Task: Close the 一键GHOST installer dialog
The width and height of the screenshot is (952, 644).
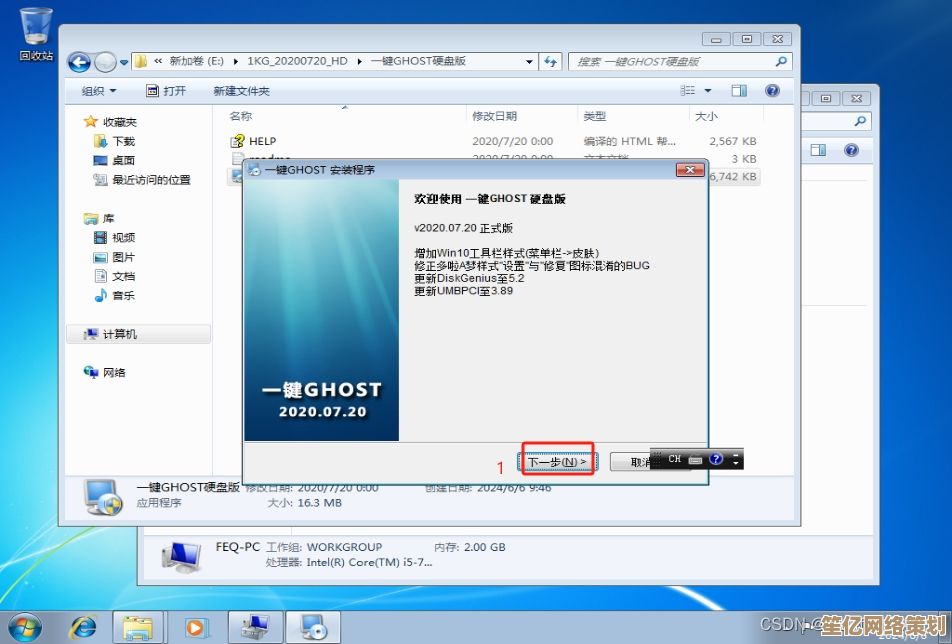Action: pos(690,170)
